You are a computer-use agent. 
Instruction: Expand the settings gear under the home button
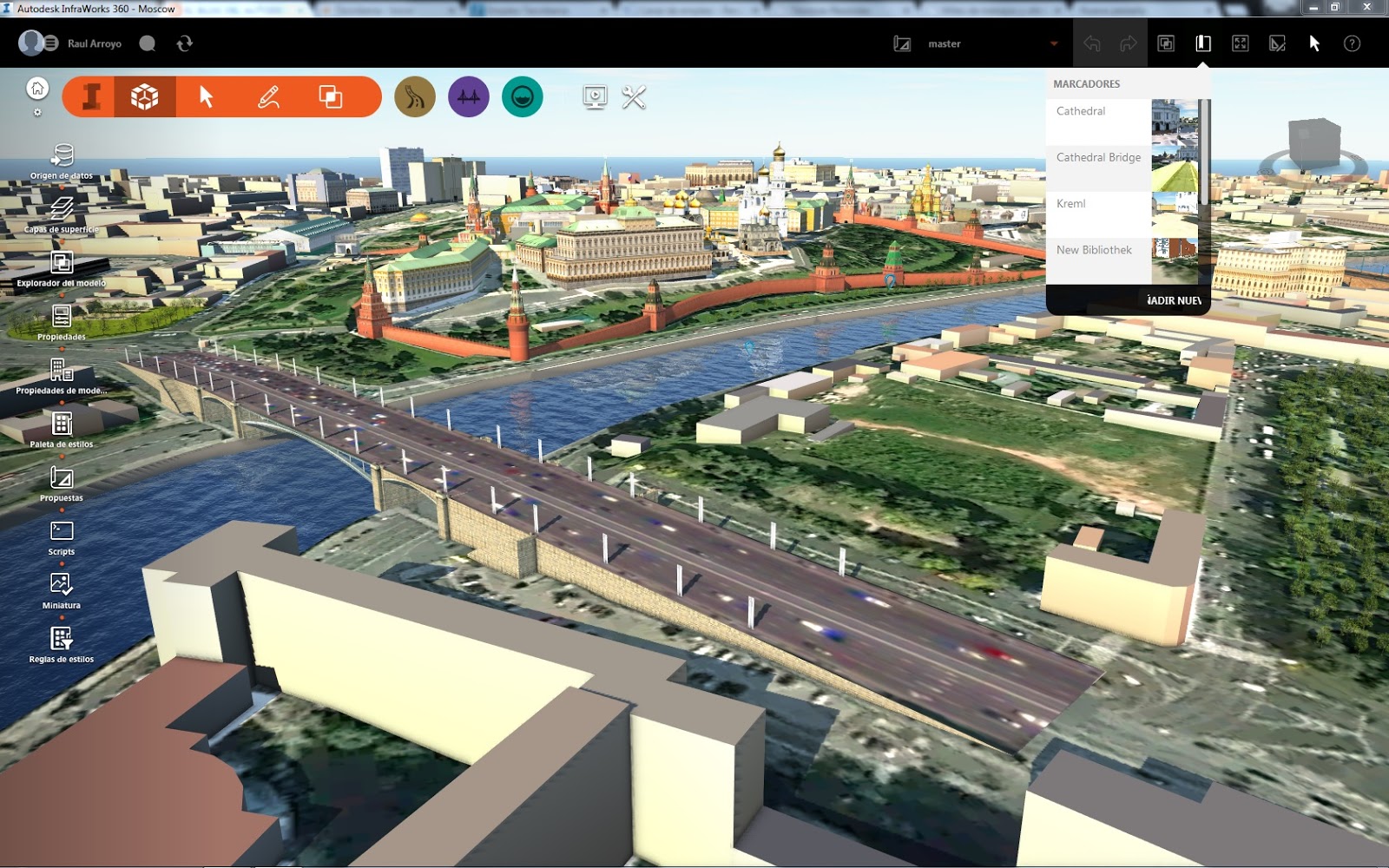(37, 112)
